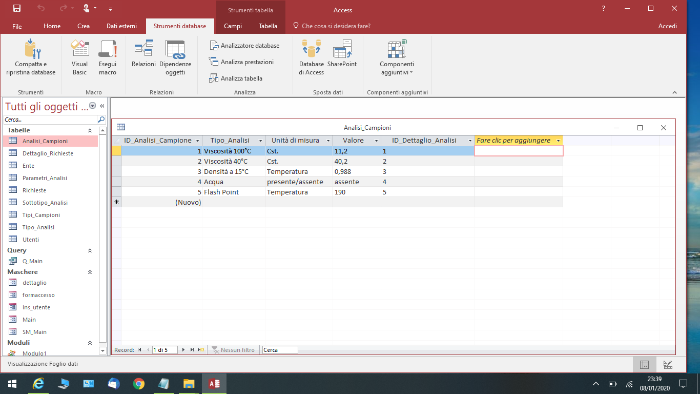Open the File tab
Viewport: 700px width, 394px height.
[x=17, y=26]
